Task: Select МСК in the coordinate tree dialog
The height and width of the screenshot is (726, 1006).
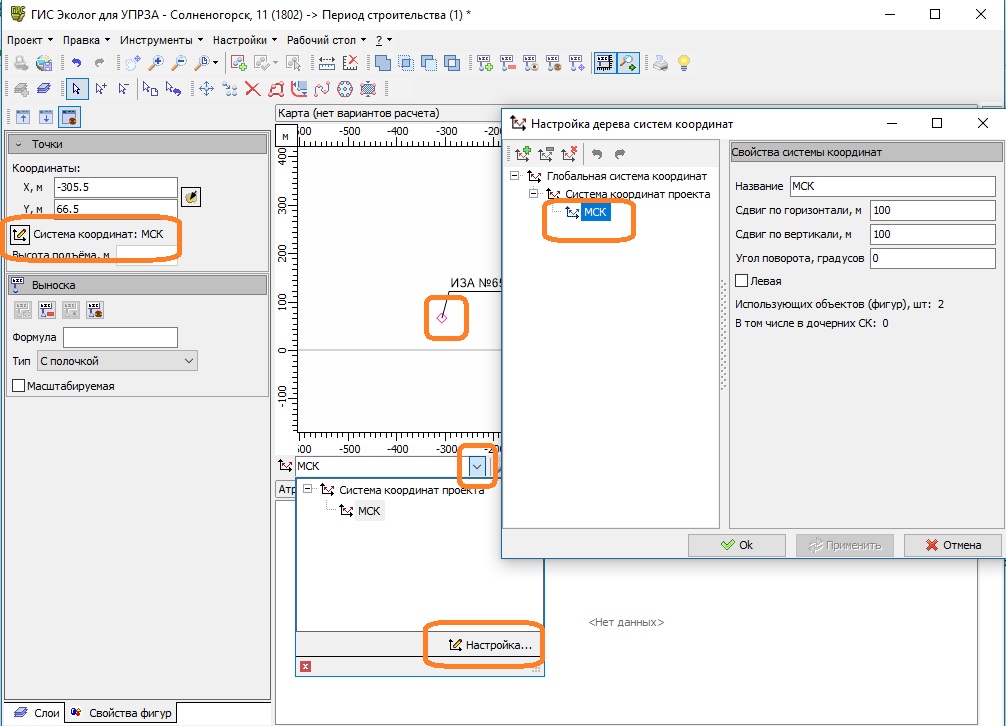Action: point(595,212)
